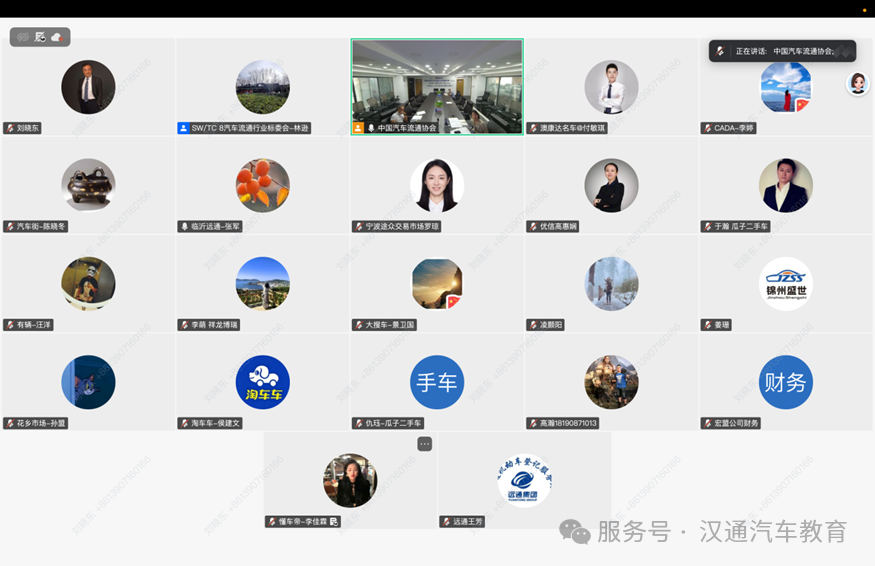Click muted mic icon next to 有辆-汪洋
The height and width of the screenshot is (566, 875).
tap(10, 325)
